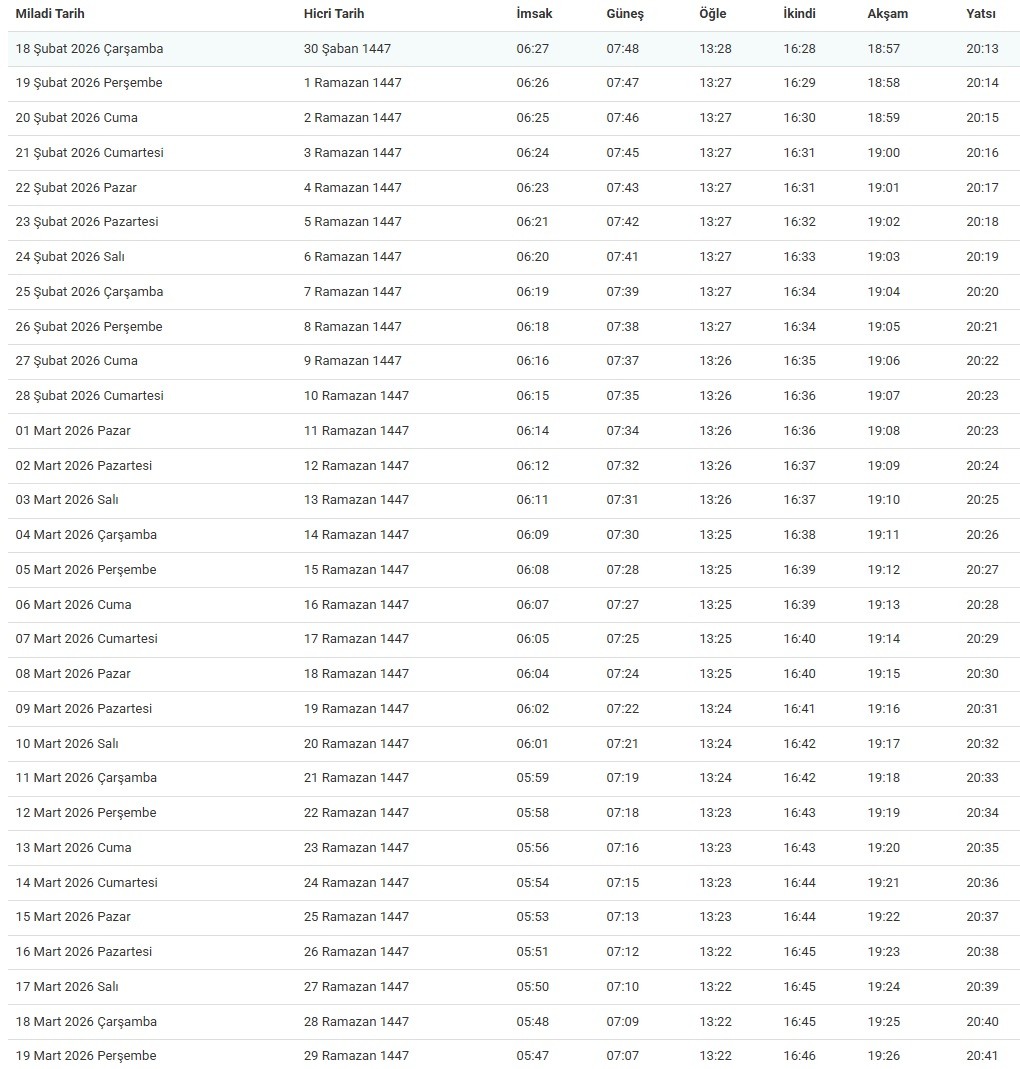Select the İkindi column header
This screenshot has height=1069, width=1020.
(799, 14)
